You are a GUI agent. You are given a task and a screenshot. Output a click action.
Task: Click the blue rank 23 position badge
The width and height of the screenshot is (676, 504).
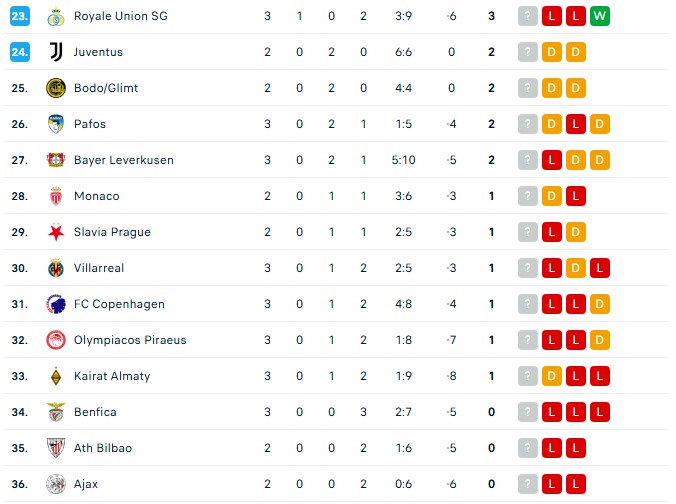point(20,16)
